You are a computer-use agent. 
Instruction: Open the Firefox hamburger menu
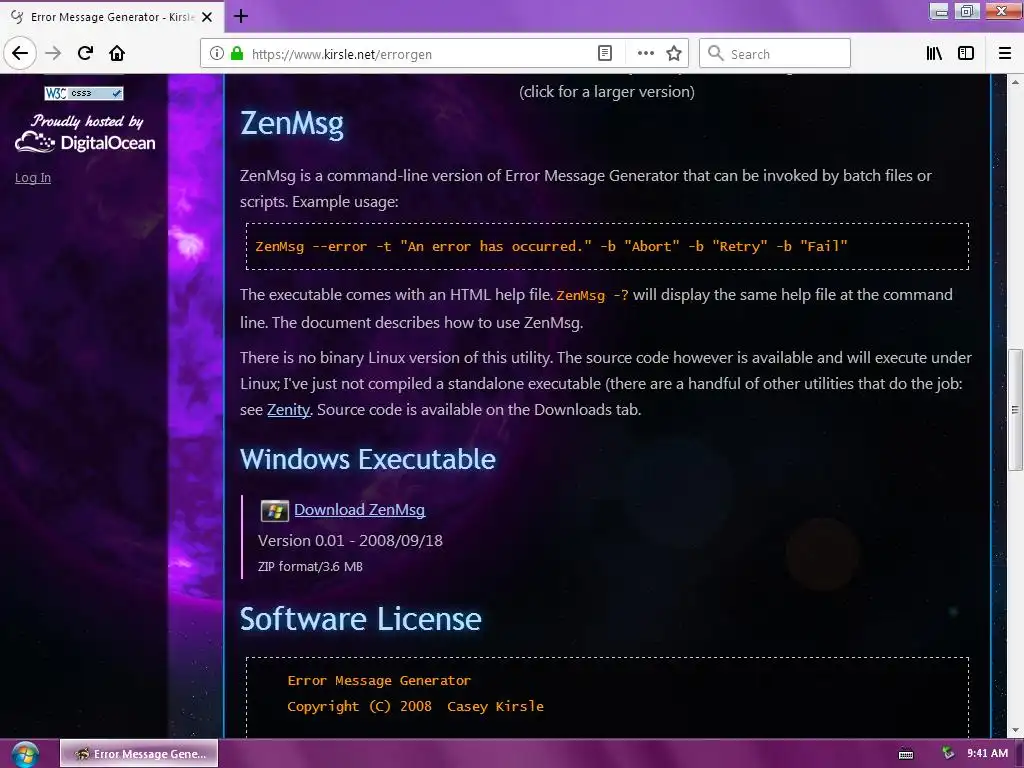[1005, 54]
